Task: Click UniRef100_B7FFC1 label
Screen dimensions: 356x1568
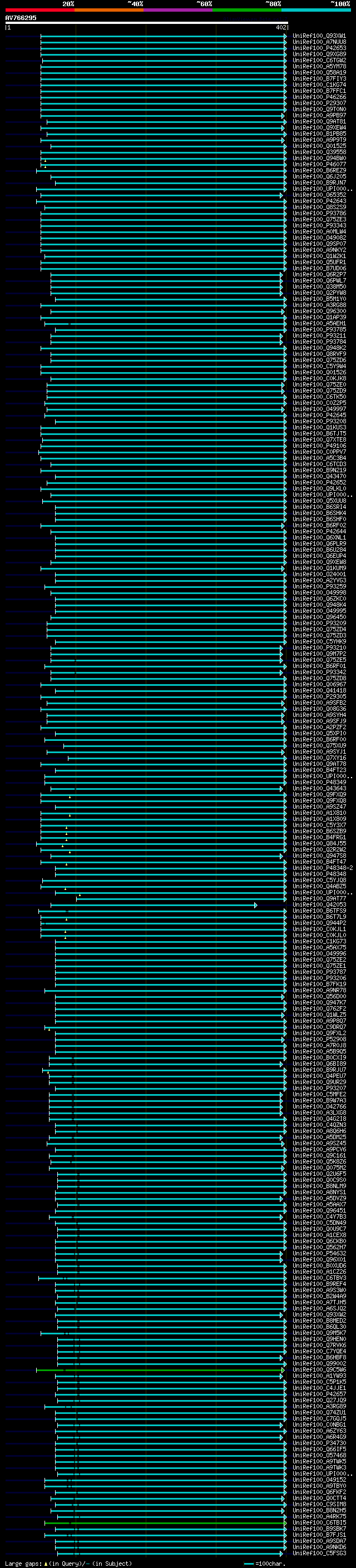Action: (319, 91)
